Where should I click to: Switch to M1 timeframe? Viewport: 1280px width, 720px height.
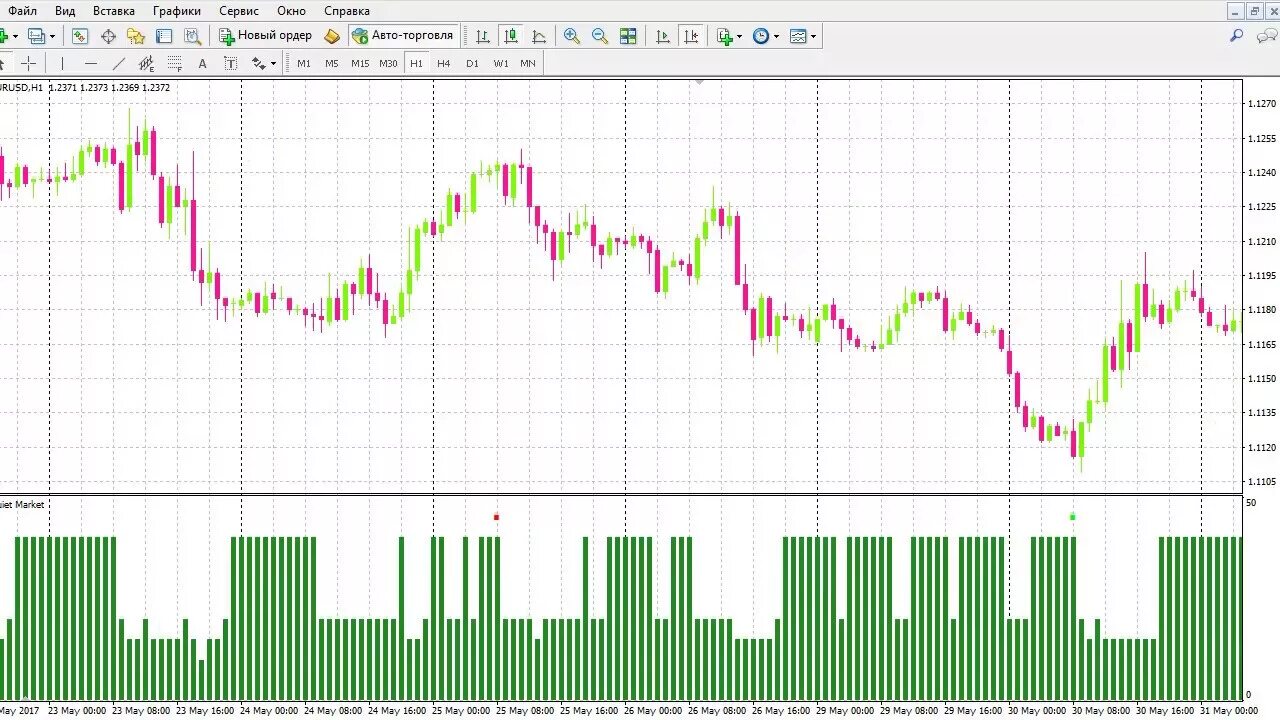point(304,63)
